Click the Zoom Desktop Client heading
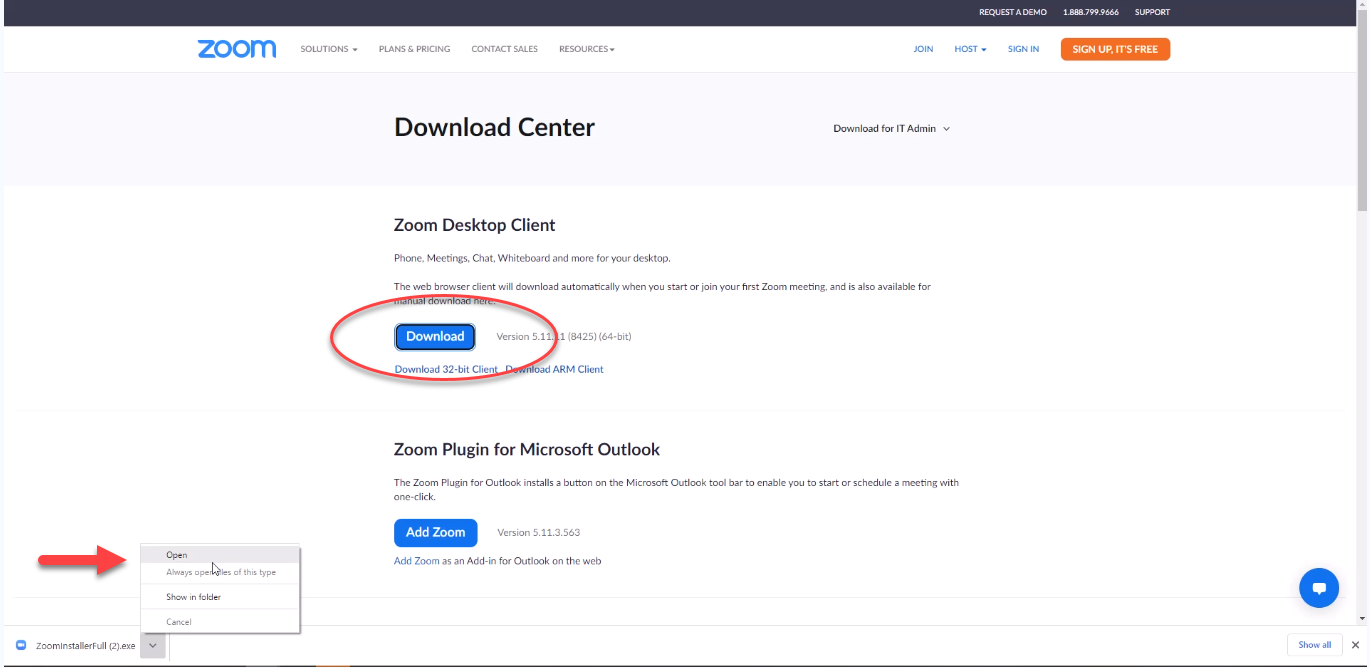 pos(475,225)
